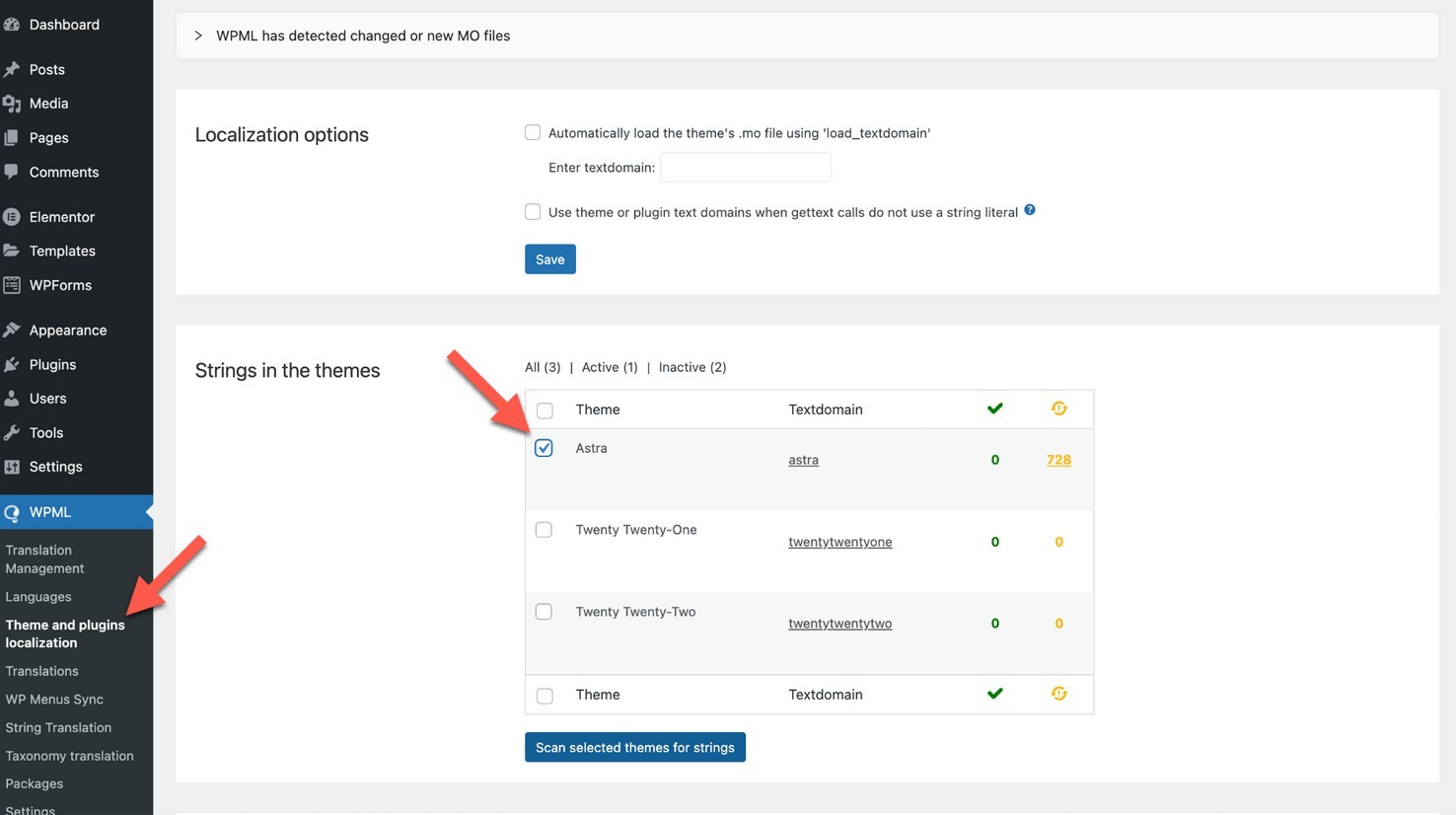The image size is (1456, 815).
Task: Open String Translation in WPML submenu
Action: pyautogui.click(x=58, y=727)
